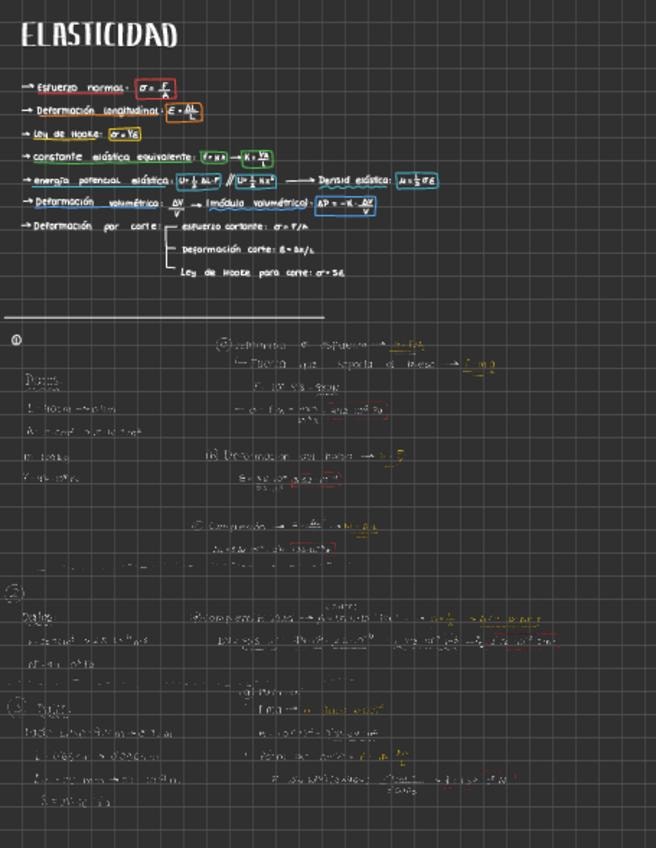This screenshot has width=656, height=848.
Task: Click the white horizontal divider line
Action: pyautogui.click(x=165, y=319)
